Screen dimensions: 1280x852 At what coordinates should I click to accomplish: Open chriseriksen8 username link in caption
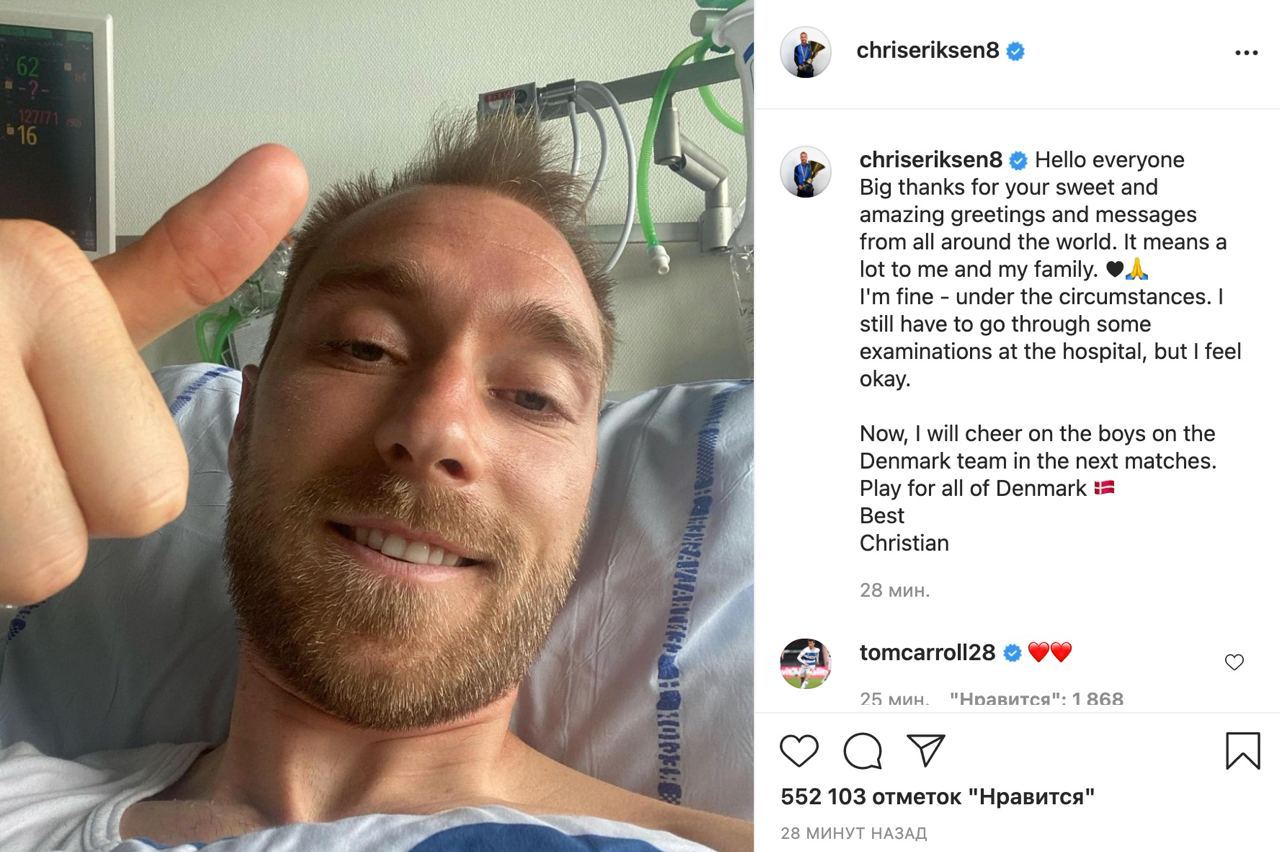[931, 160]
